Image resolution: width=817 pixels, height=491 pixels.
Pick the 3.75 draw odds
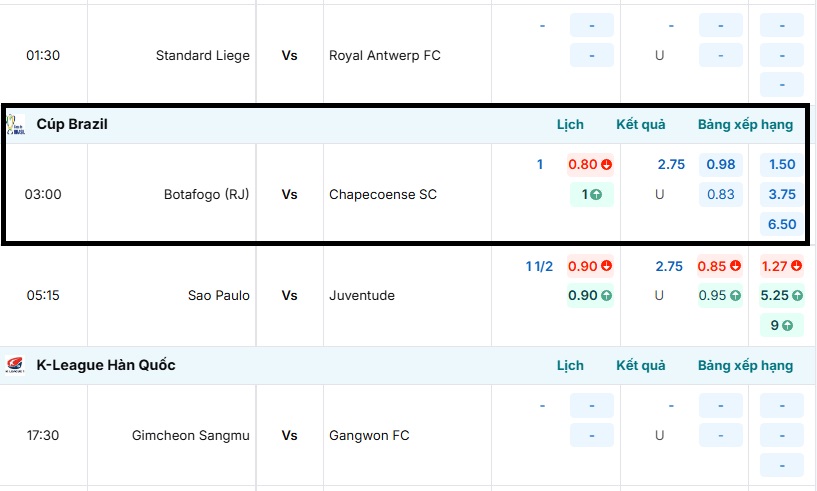click(781, 195)
